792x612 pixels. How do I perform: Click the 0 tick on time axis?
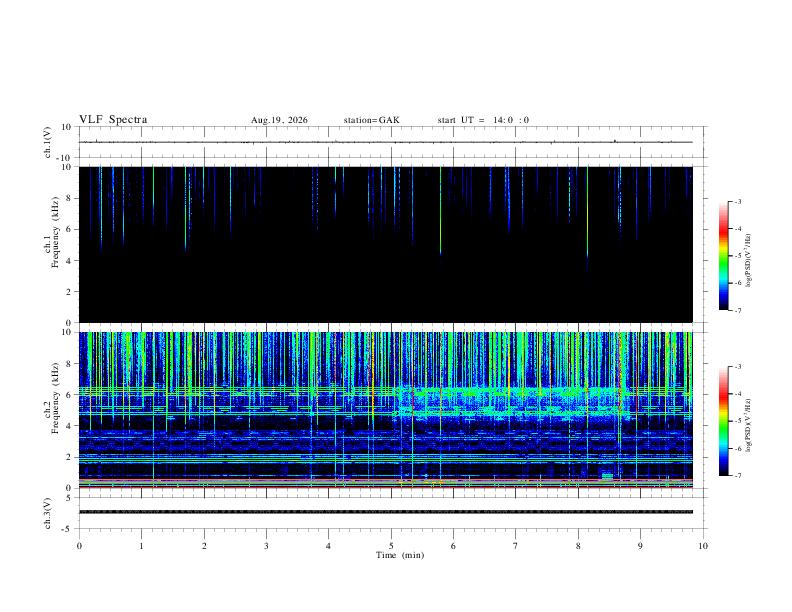[x=79, y=546]
